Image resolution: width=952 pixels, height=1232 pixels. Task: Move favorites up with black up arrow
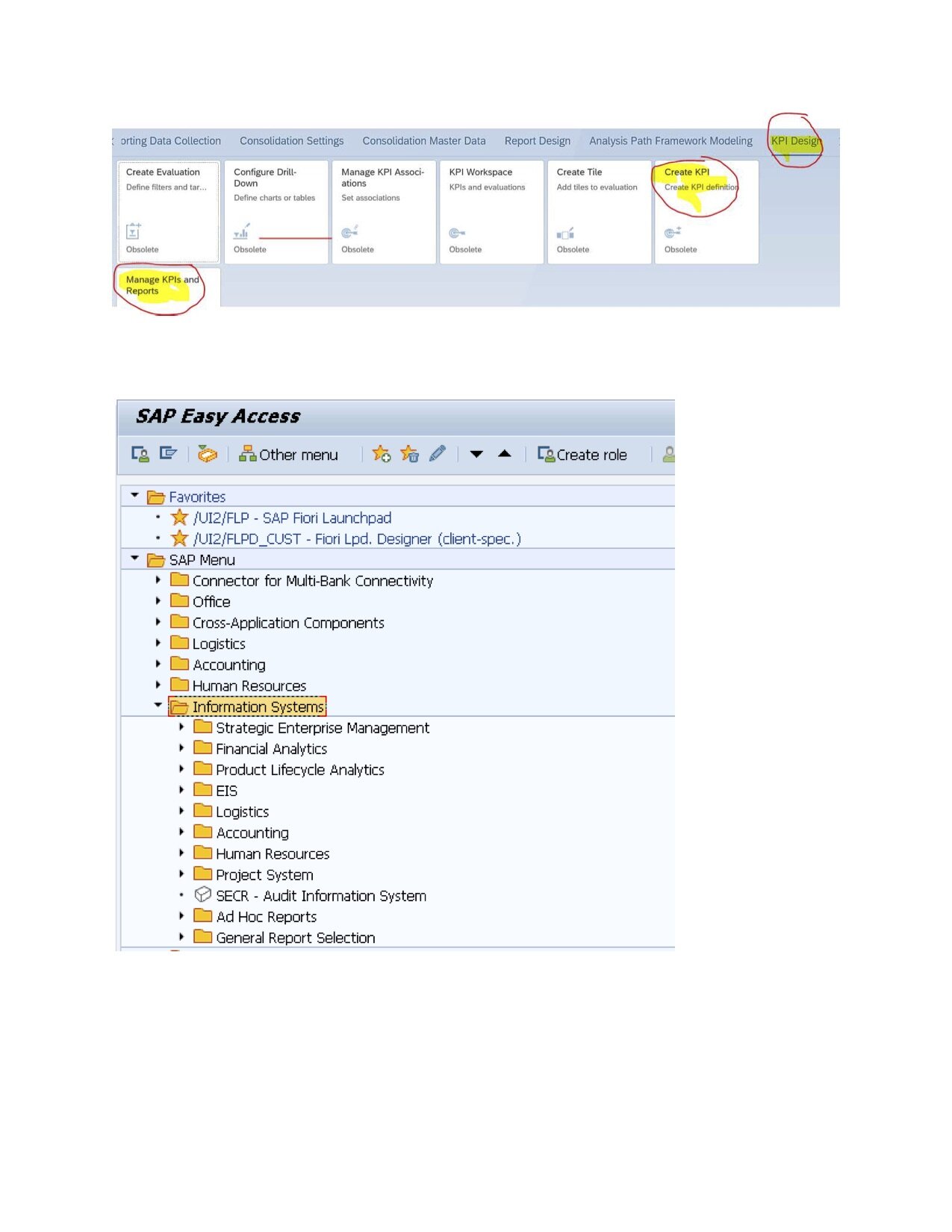pyautogui.click(x=505, y=453)
